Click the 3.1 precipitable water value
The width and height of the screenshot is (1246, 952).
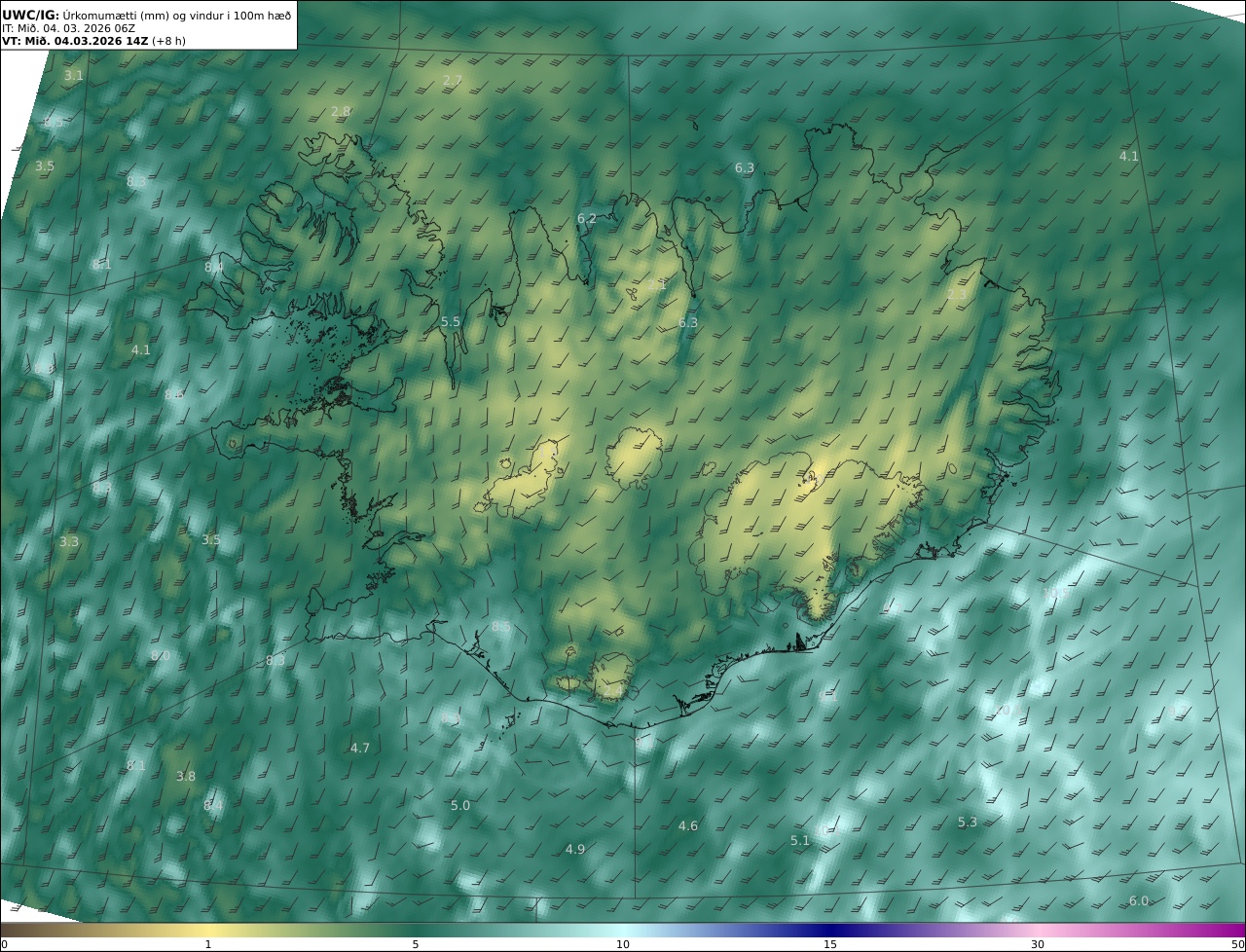[74, 75]
